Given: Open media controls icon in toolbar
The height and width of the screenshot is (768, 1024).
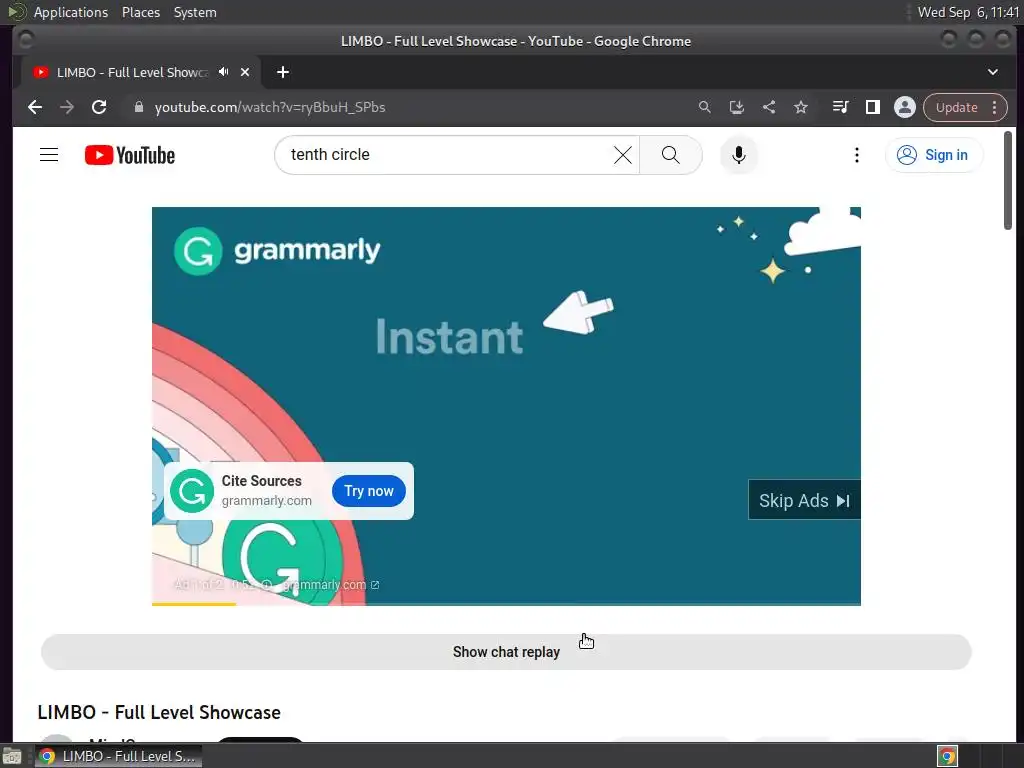Looking at the screenshot, I should coord(840,107).
